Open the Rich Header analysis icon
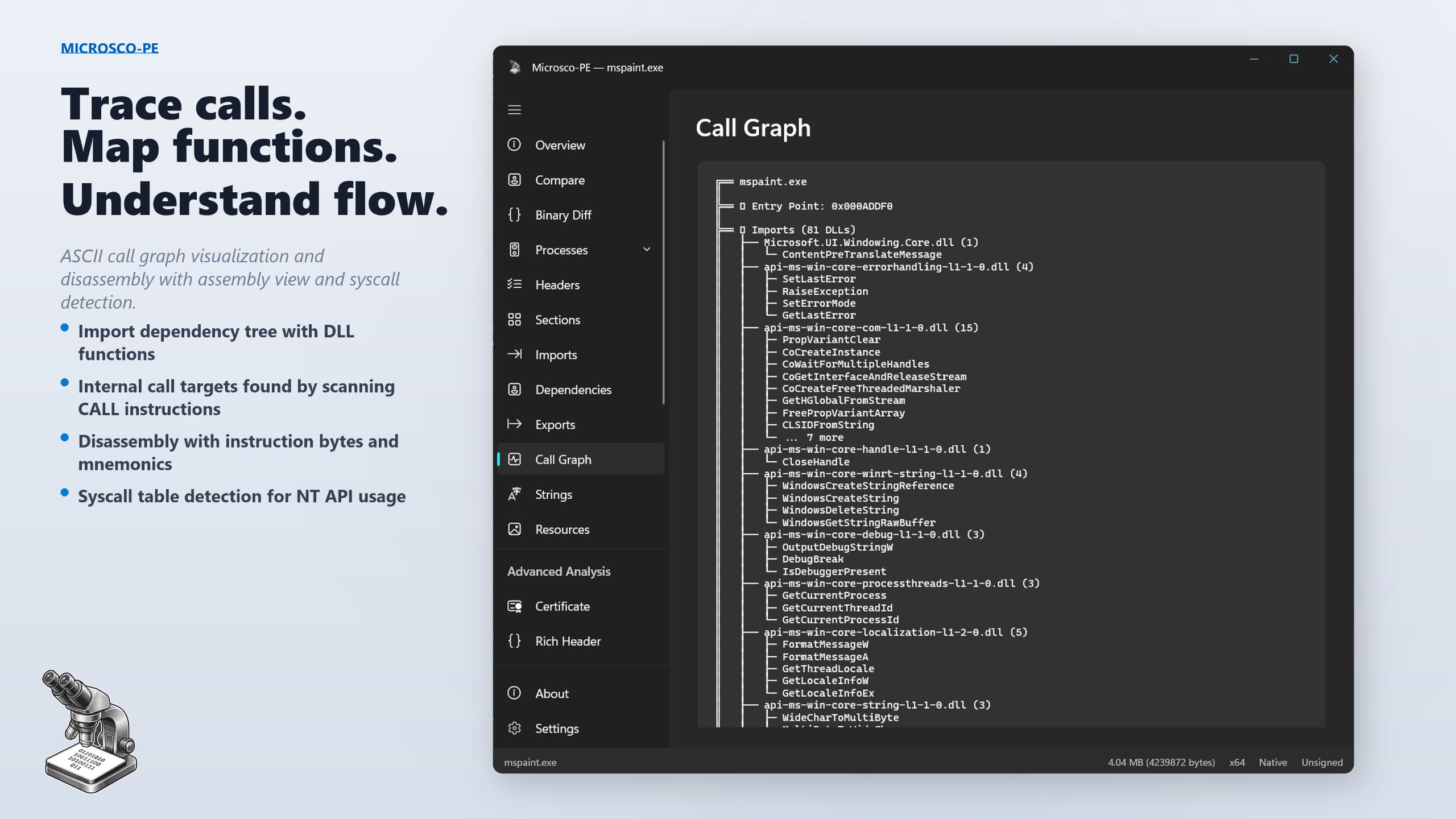The image size is (1456, 819). [515, 641]
